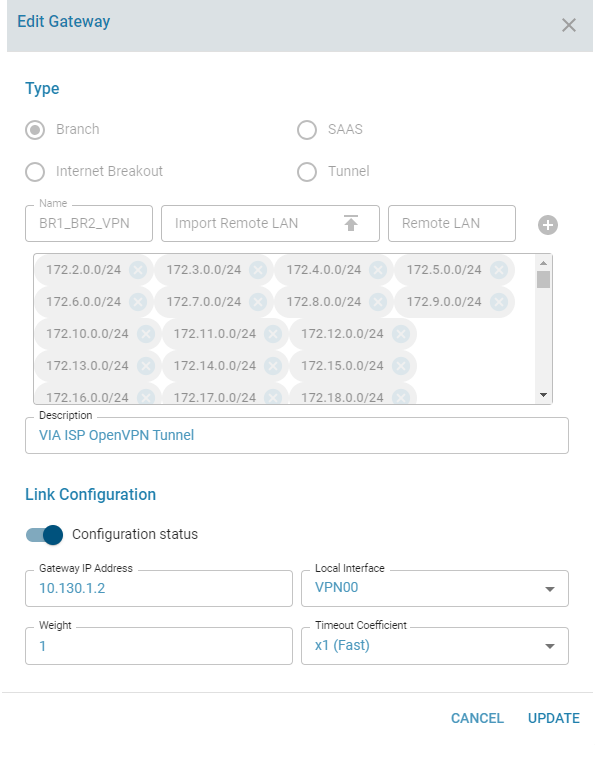Click the CANCEL button

click(x=477, y=718)
